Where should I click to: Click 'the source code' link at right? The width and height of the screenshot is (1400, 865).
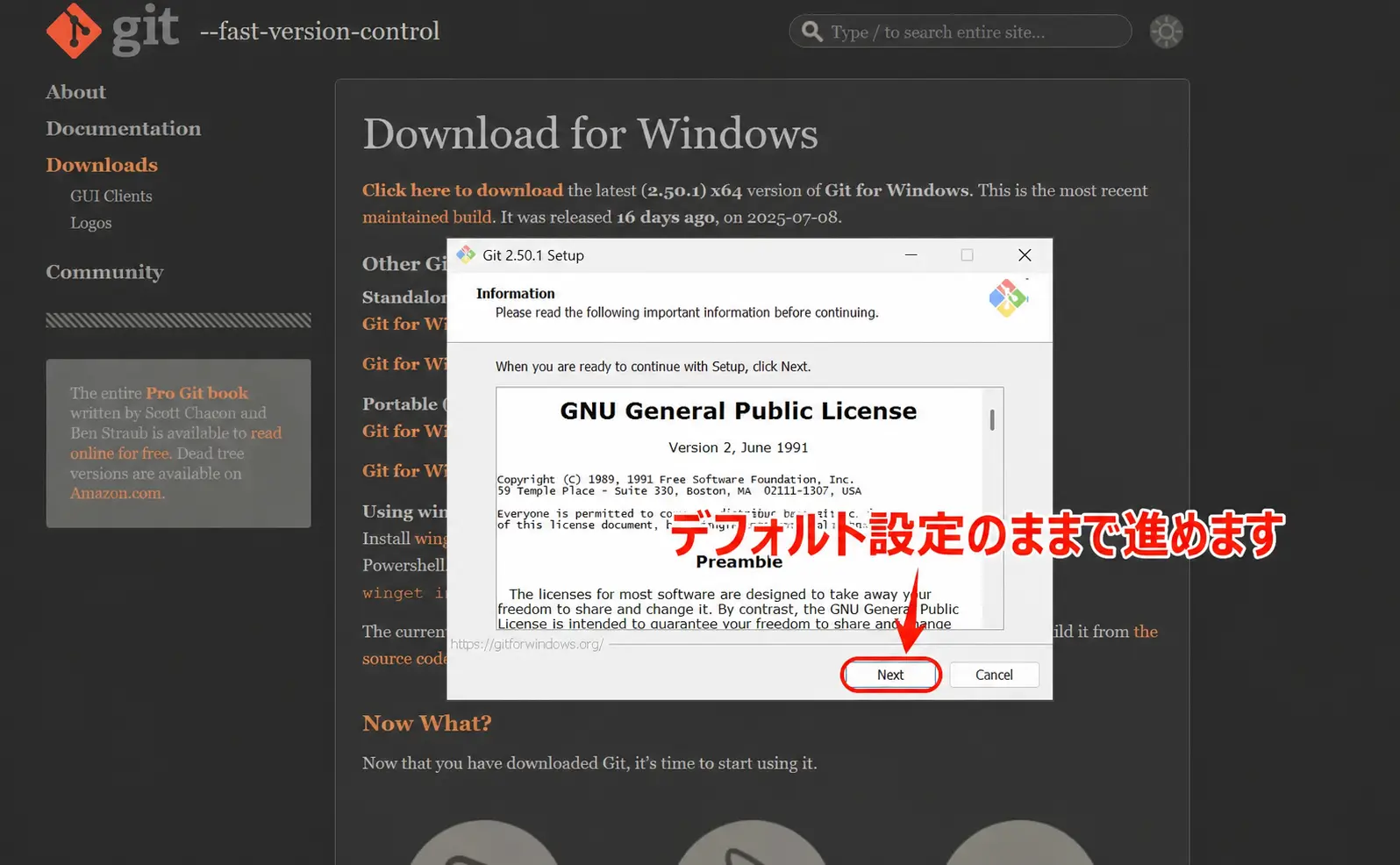coord(1146,632)
